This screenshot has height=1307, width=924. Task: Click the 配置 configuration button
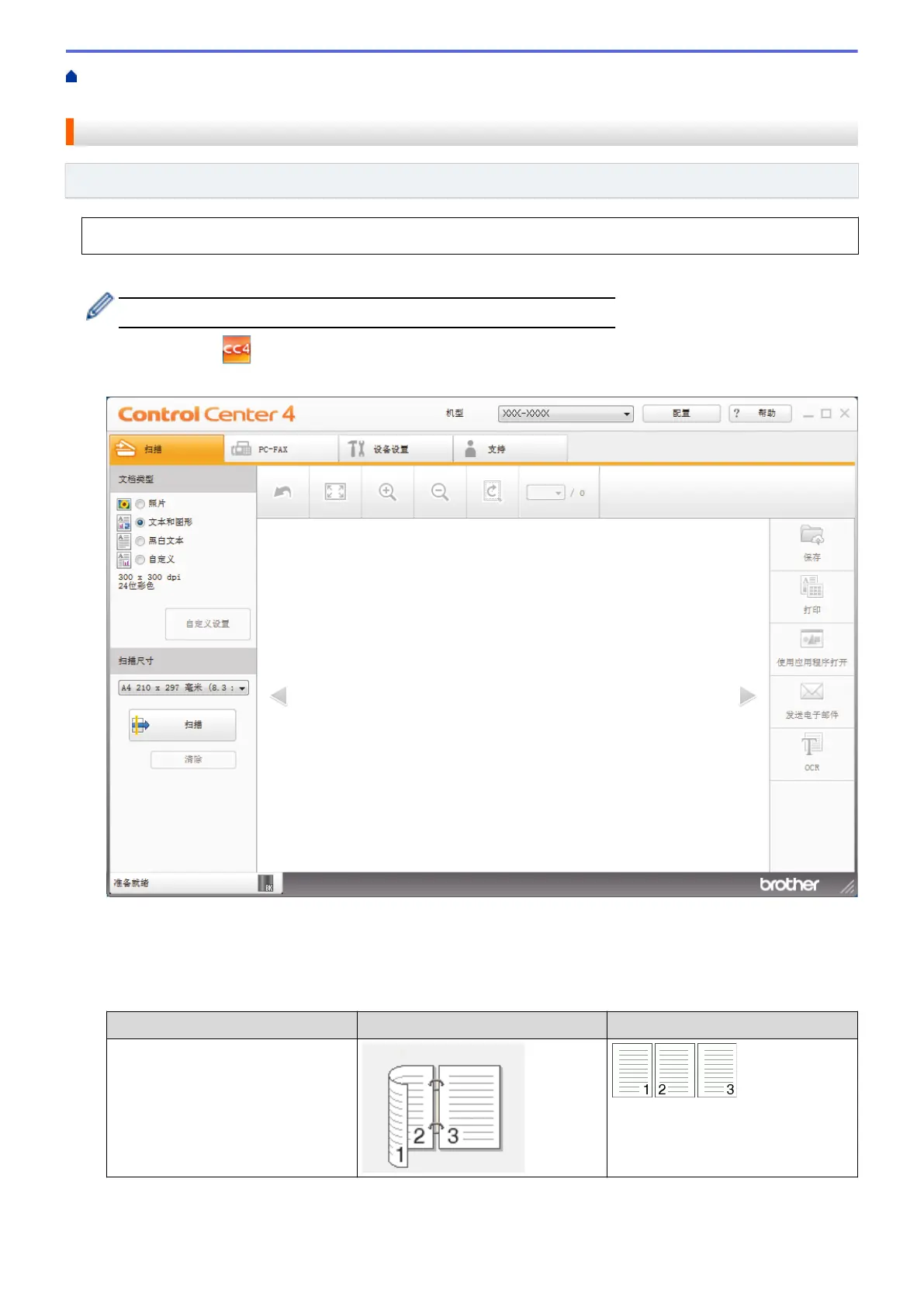point(681,414)
